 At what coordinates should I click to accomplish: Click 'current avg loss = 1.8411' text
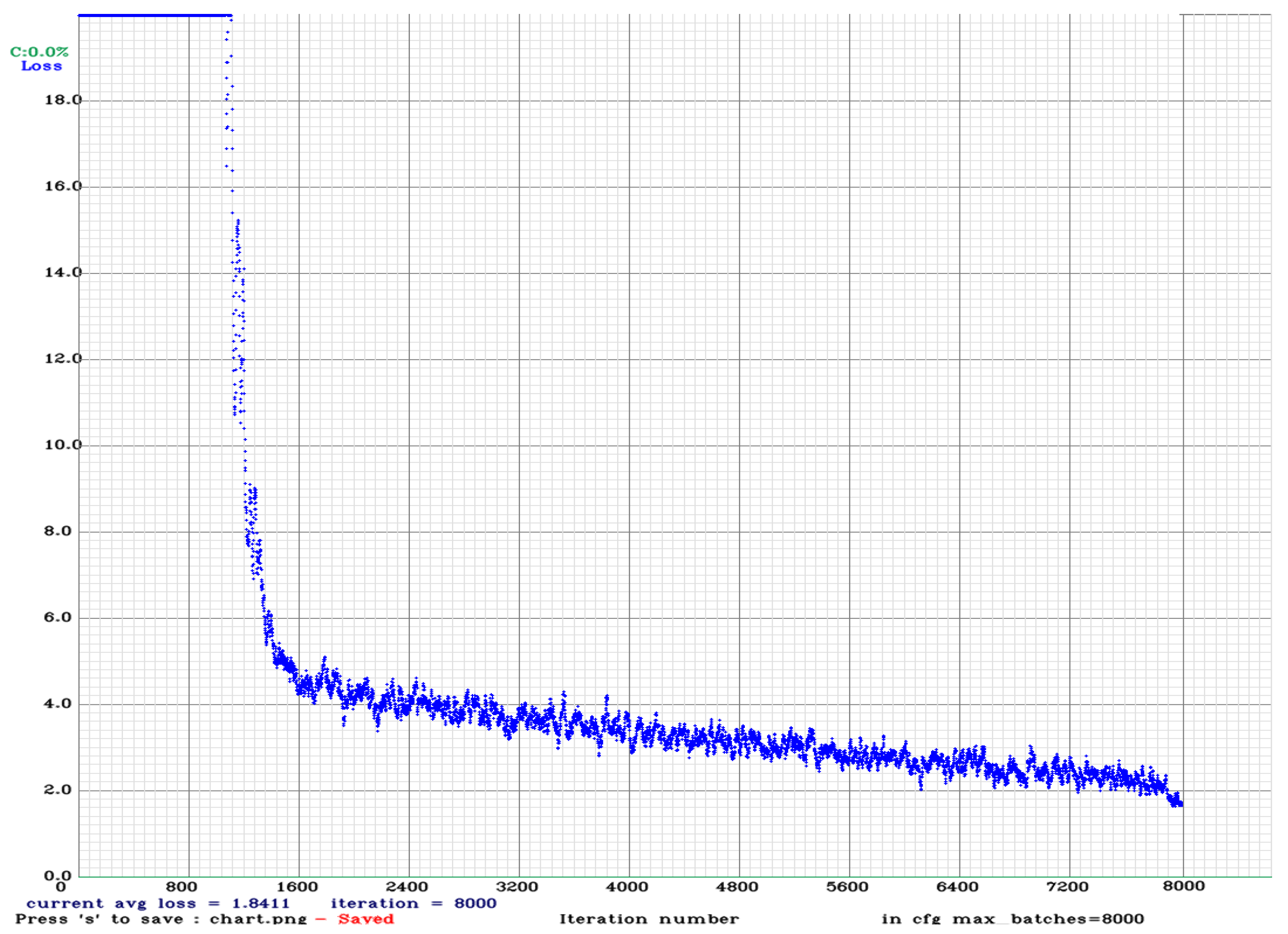click(x=158, y=904)
